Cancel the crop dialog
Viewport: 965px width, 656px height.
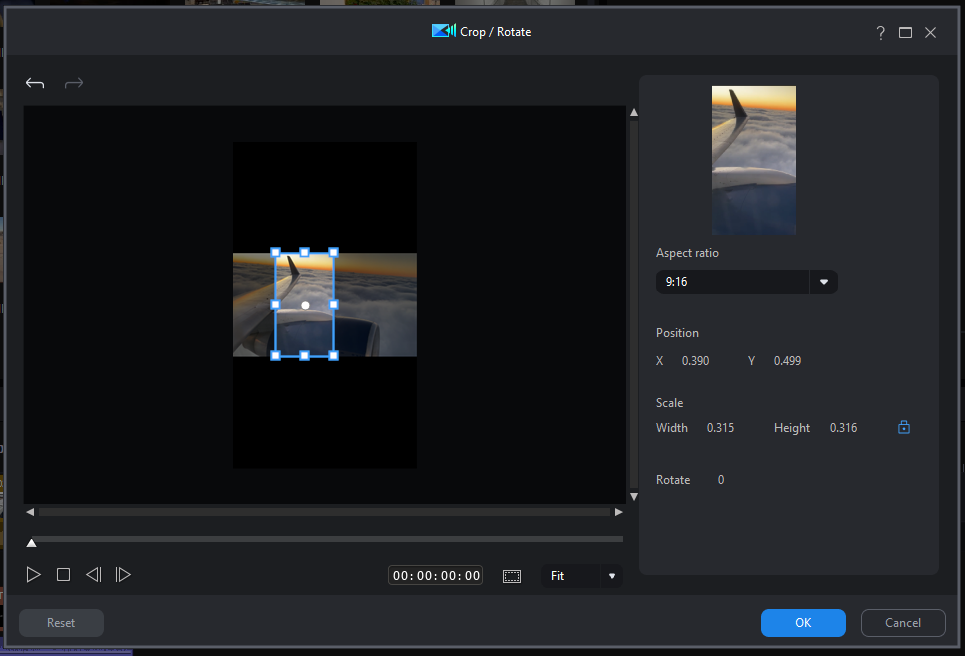[x=903, y=623]
